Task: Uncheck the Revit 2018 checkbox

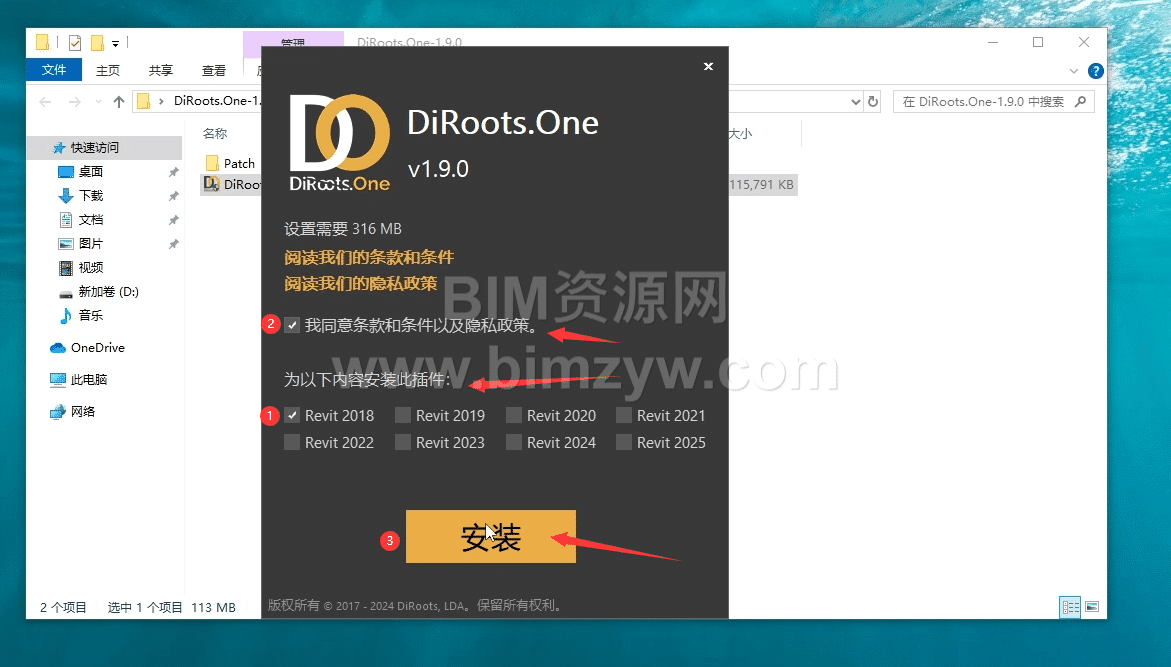Action: (292, 415)
